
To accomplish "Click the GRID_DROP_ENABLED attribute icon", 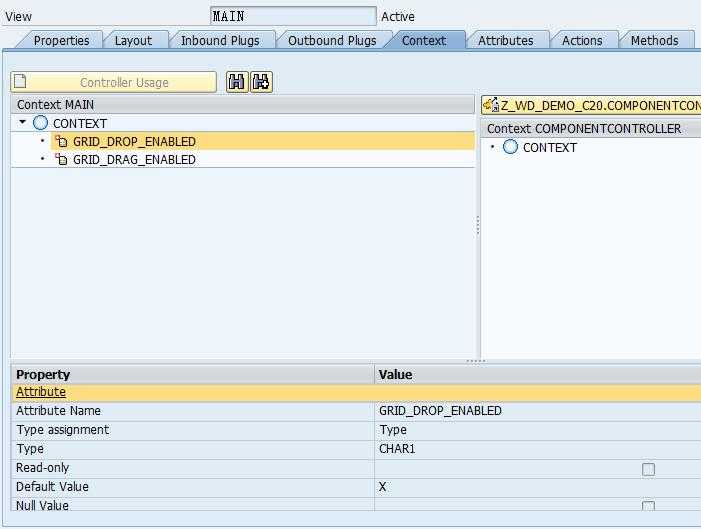I will 61,141.
